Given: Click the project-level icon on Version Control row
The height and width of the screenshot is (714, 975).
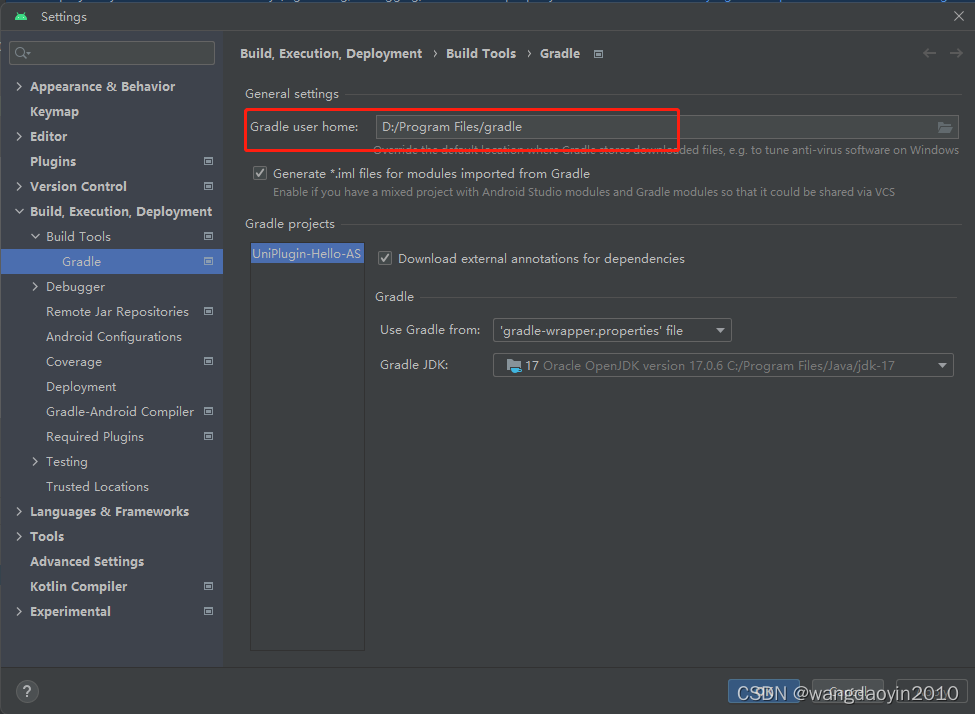Looking at the screenshot, I should 208,186.
